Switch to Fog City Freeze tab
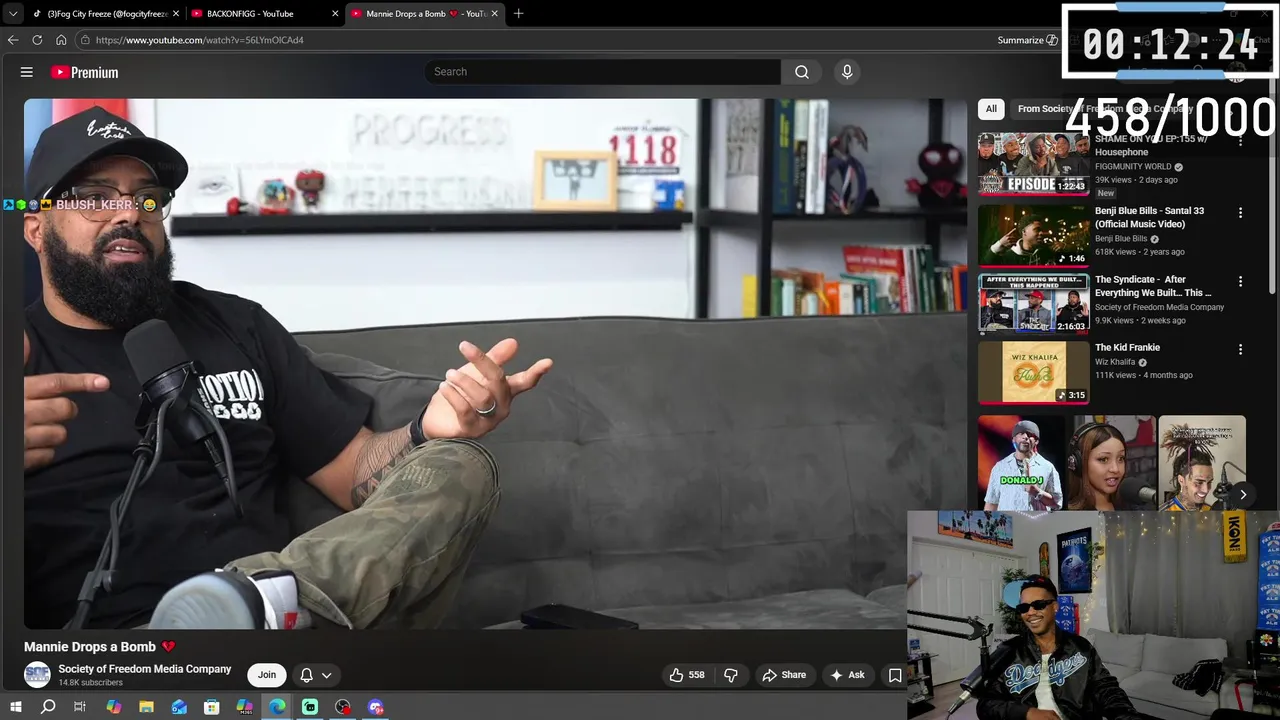 click(105, 14)
